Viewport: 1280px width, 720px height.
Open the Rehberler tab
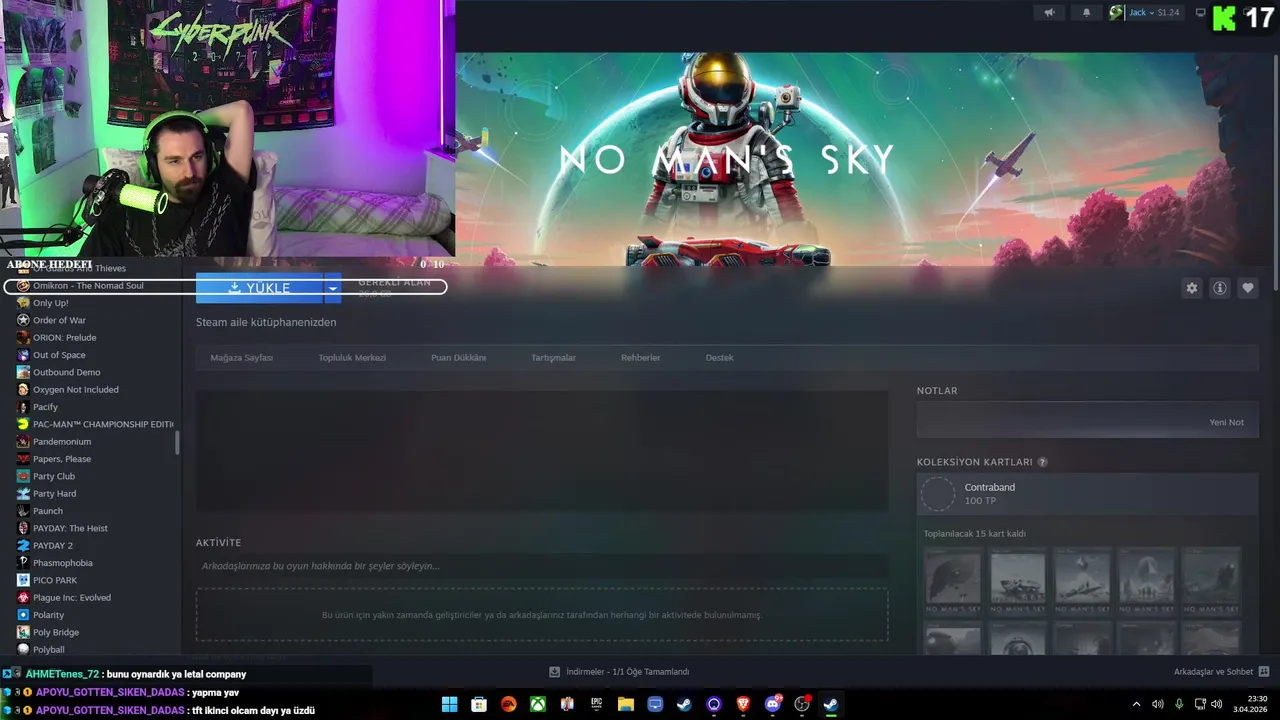[x=641, y=358]
